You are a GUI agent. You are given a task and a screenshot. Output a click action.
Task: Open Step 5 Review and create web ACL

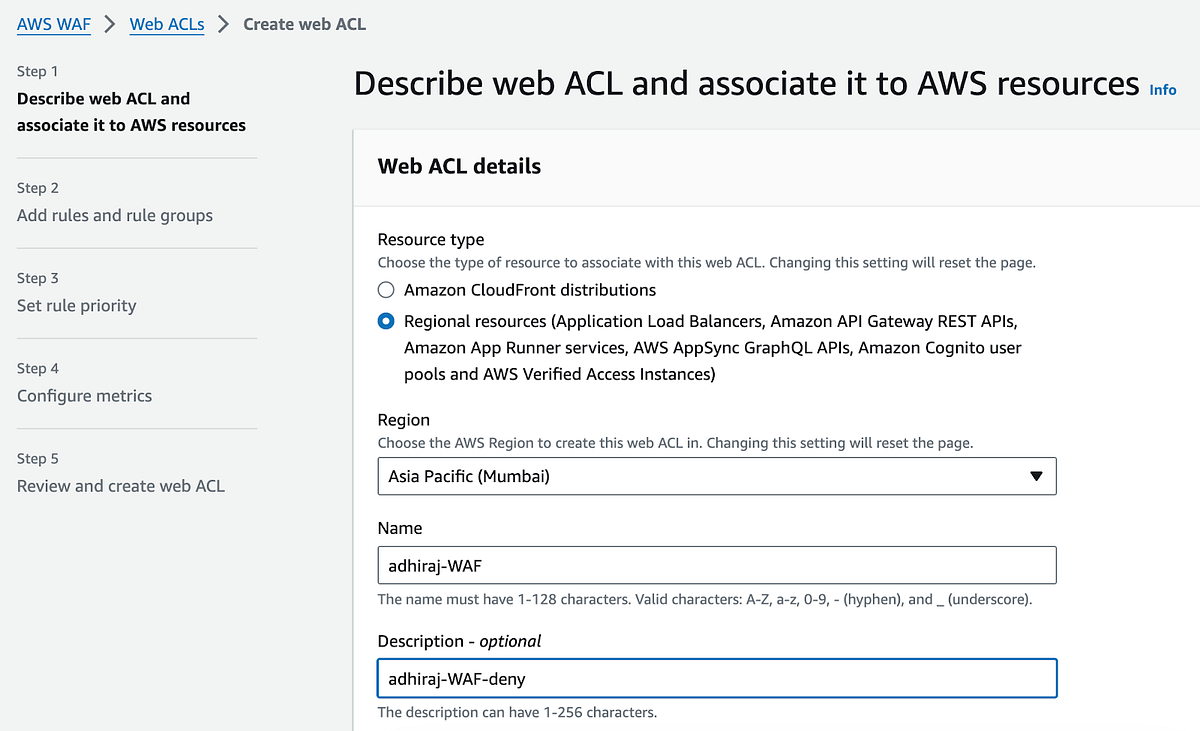point(120,485)
